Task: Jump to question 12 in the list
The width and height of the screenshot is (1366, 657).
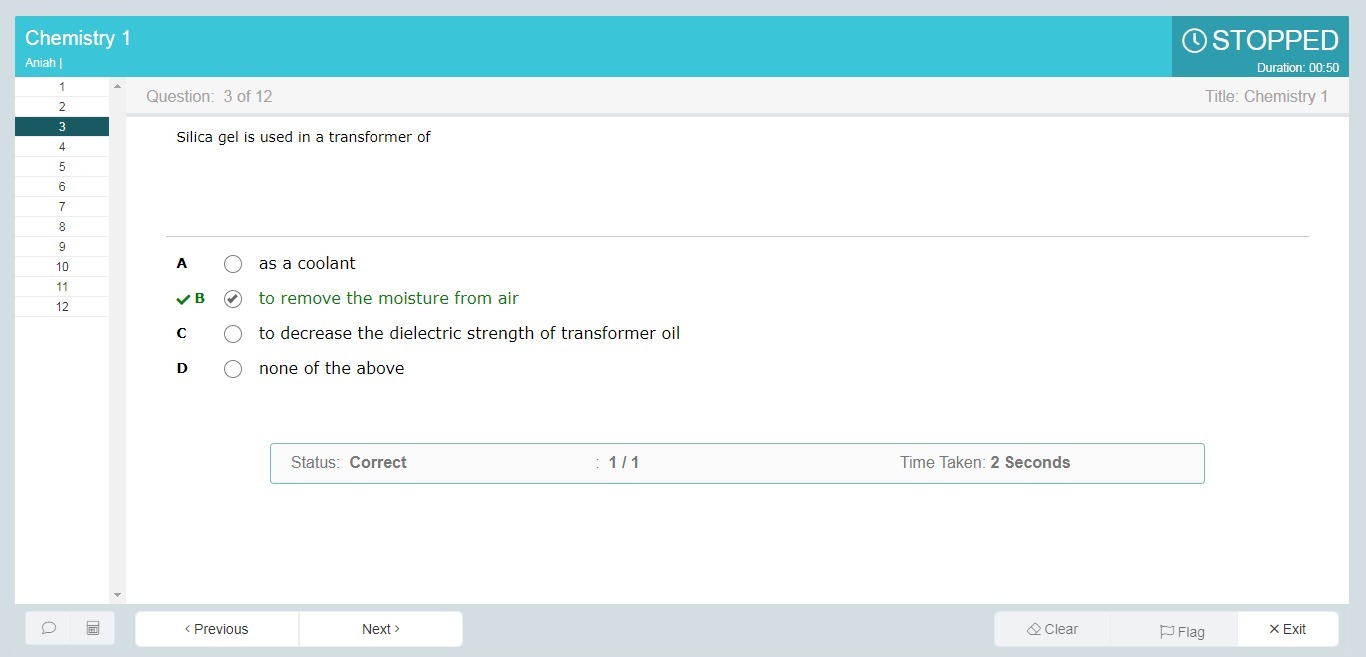Action: 62,307
